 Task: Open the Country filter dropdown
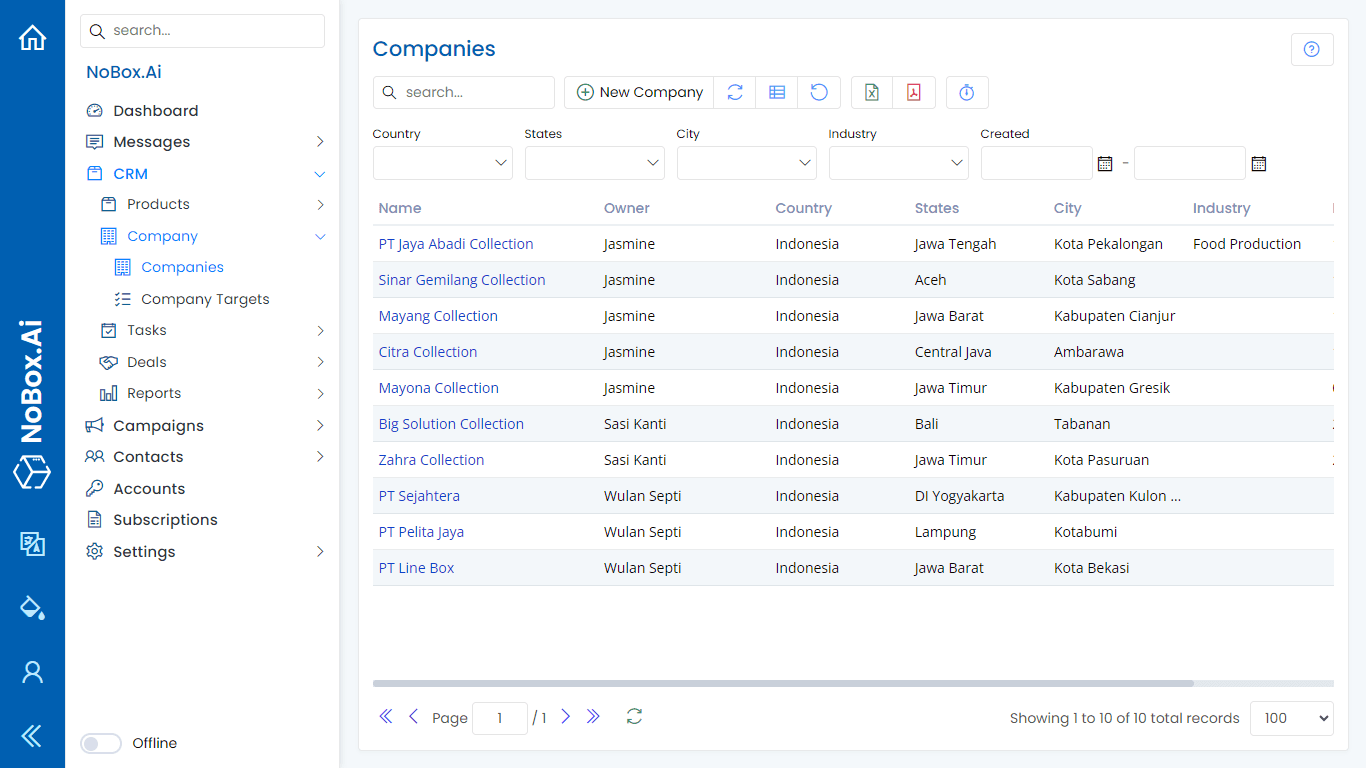442,162
